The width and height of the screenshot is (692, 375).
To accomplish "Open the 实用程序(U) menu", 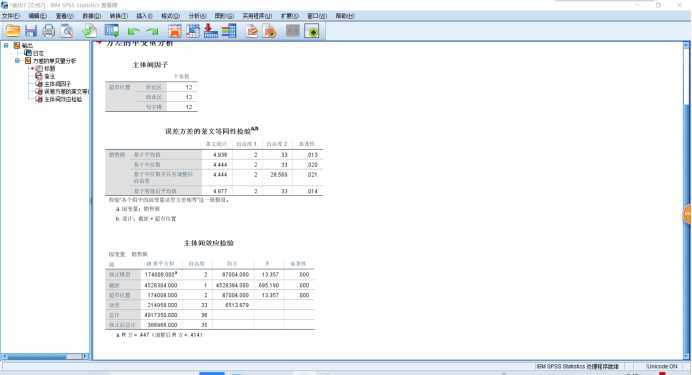I will pyautogui.click(x=257, y=16).
